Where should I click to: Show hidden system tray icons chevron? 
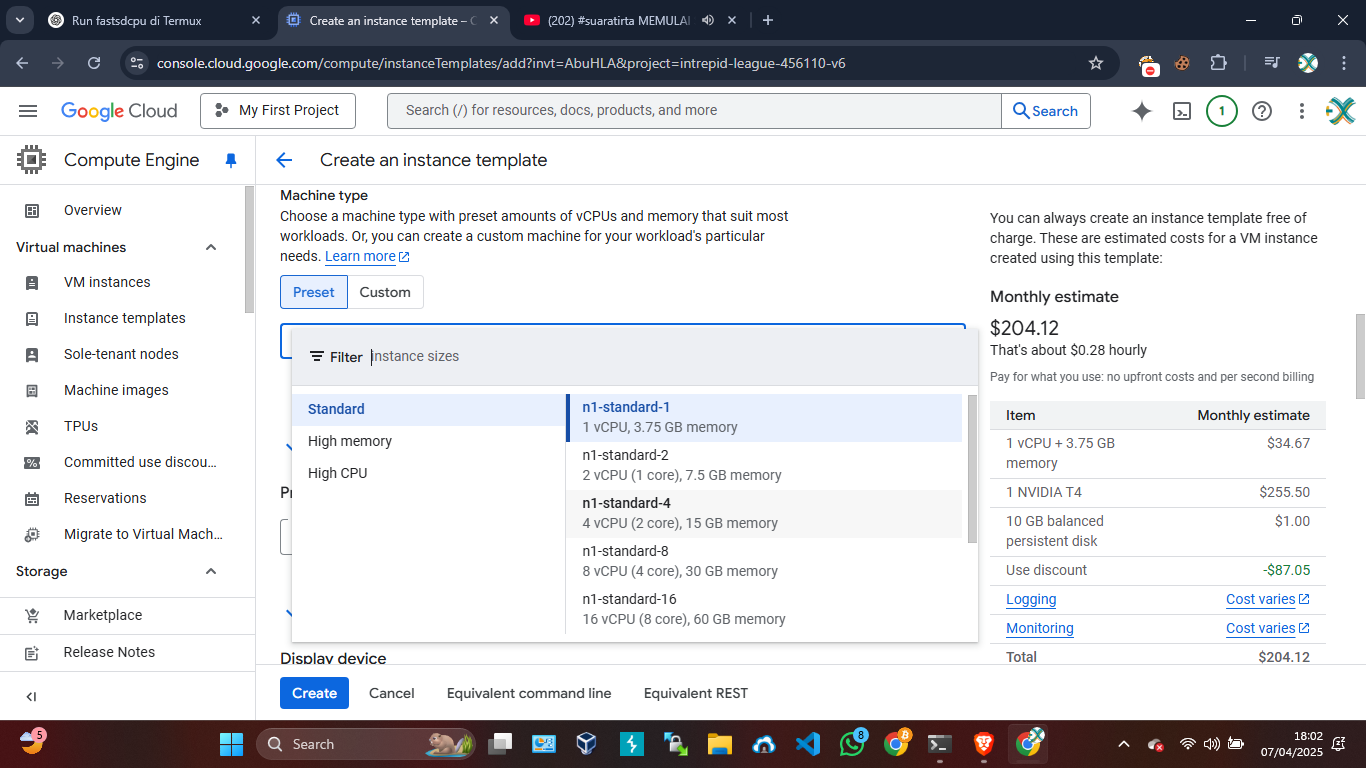tap(1124, 744)
